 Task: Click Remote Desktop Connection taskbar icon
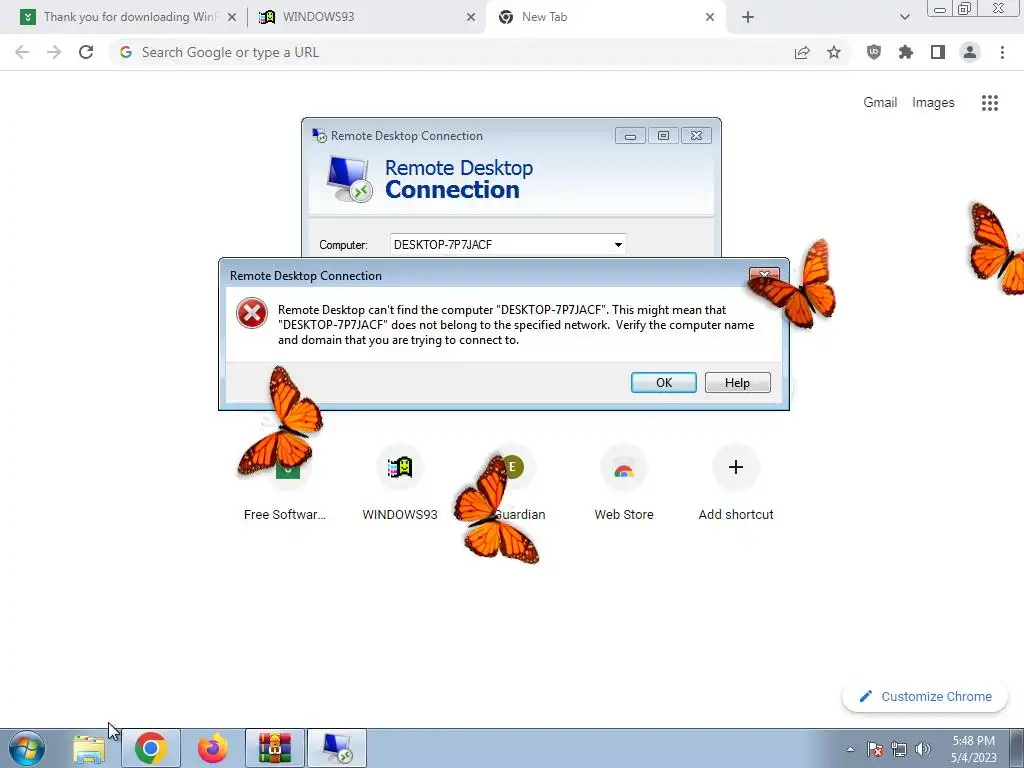(x=337, y=748)
